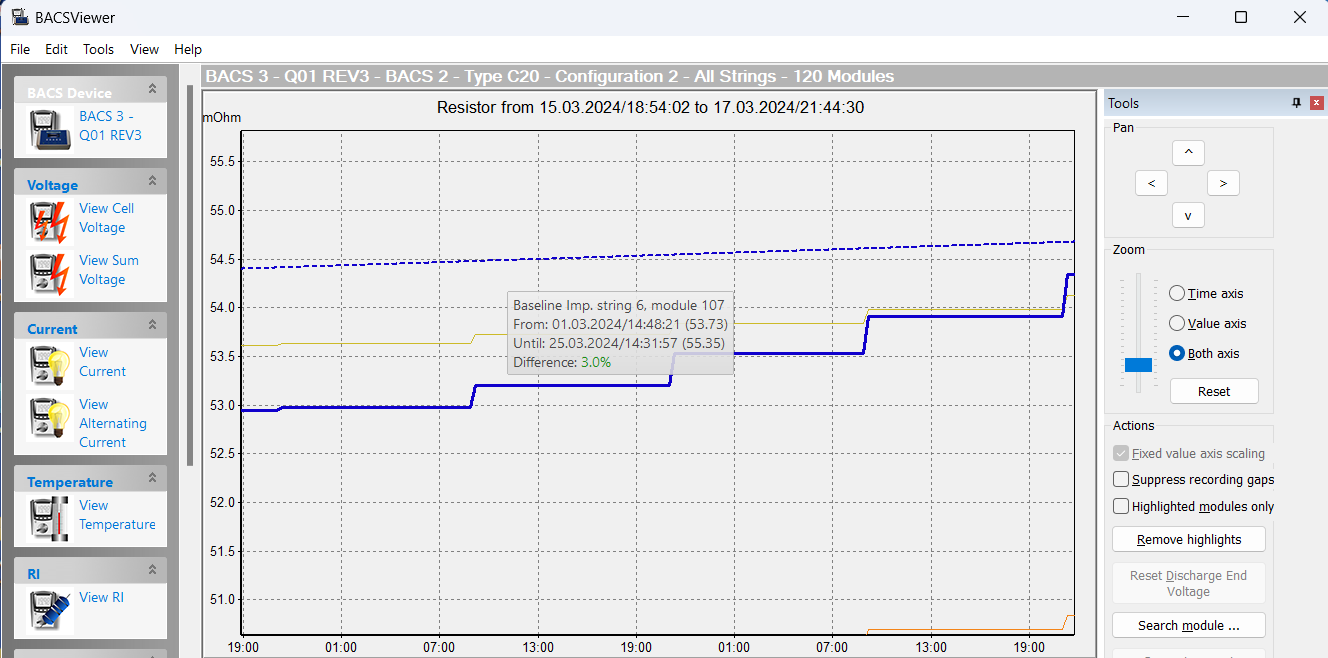Select the Value axis zoom option
Viewport: 1328px width, 658px height.
[1177, 323]
